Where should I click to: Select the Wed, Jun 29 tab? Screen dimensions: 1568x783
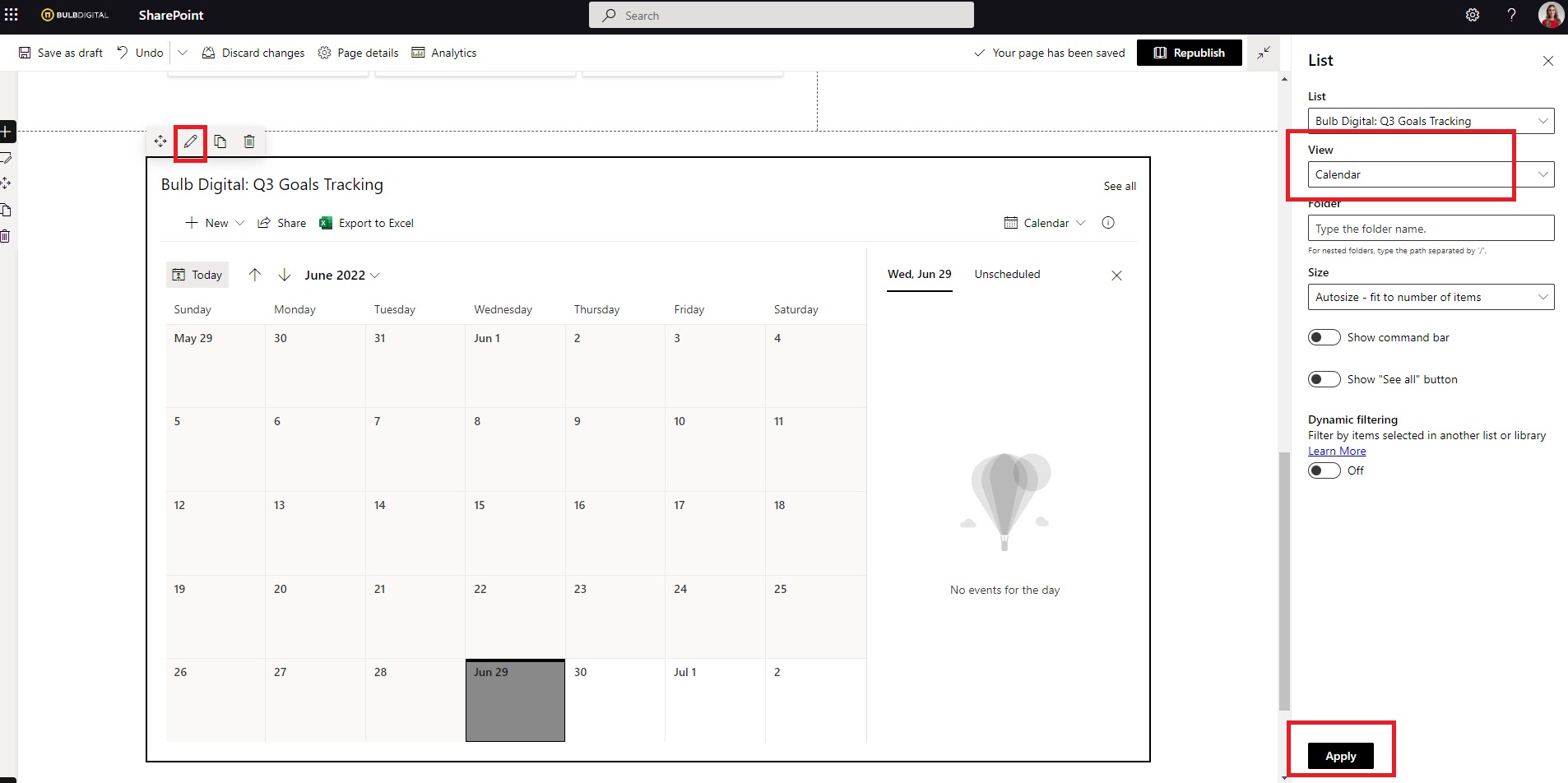point(919,275)
